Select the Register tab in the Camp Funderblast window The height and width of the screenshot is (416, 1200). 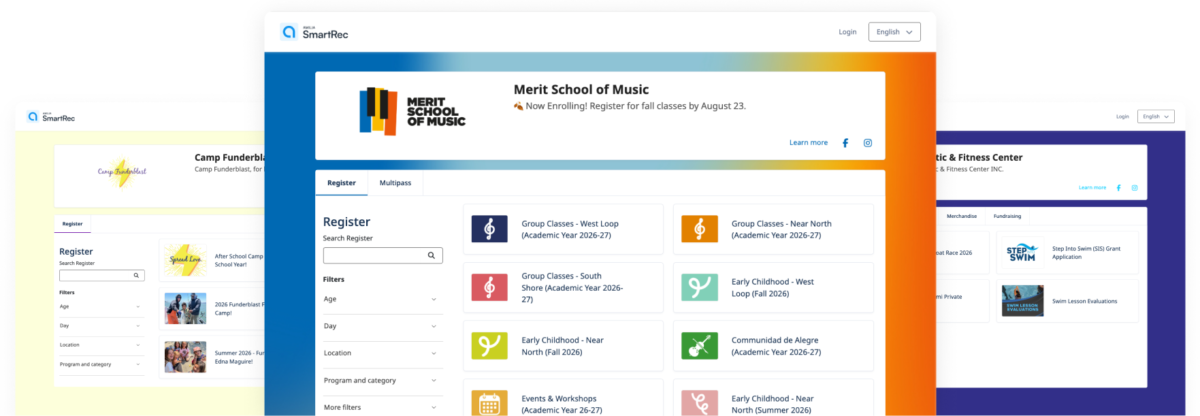point(73,224)
